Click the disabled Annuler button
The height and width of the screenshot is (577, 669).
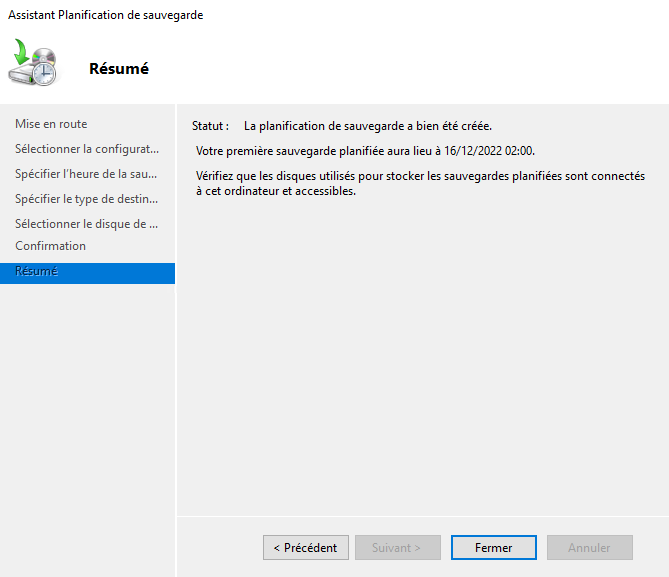coord(590,548)
